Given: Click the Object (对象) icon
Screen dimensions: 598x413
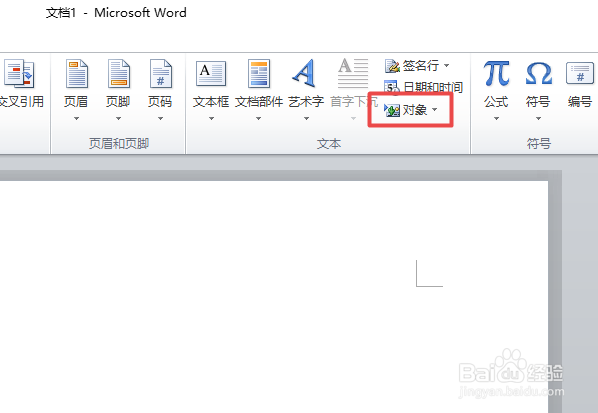Looking at the screenshot, I should tap(392, 110).
